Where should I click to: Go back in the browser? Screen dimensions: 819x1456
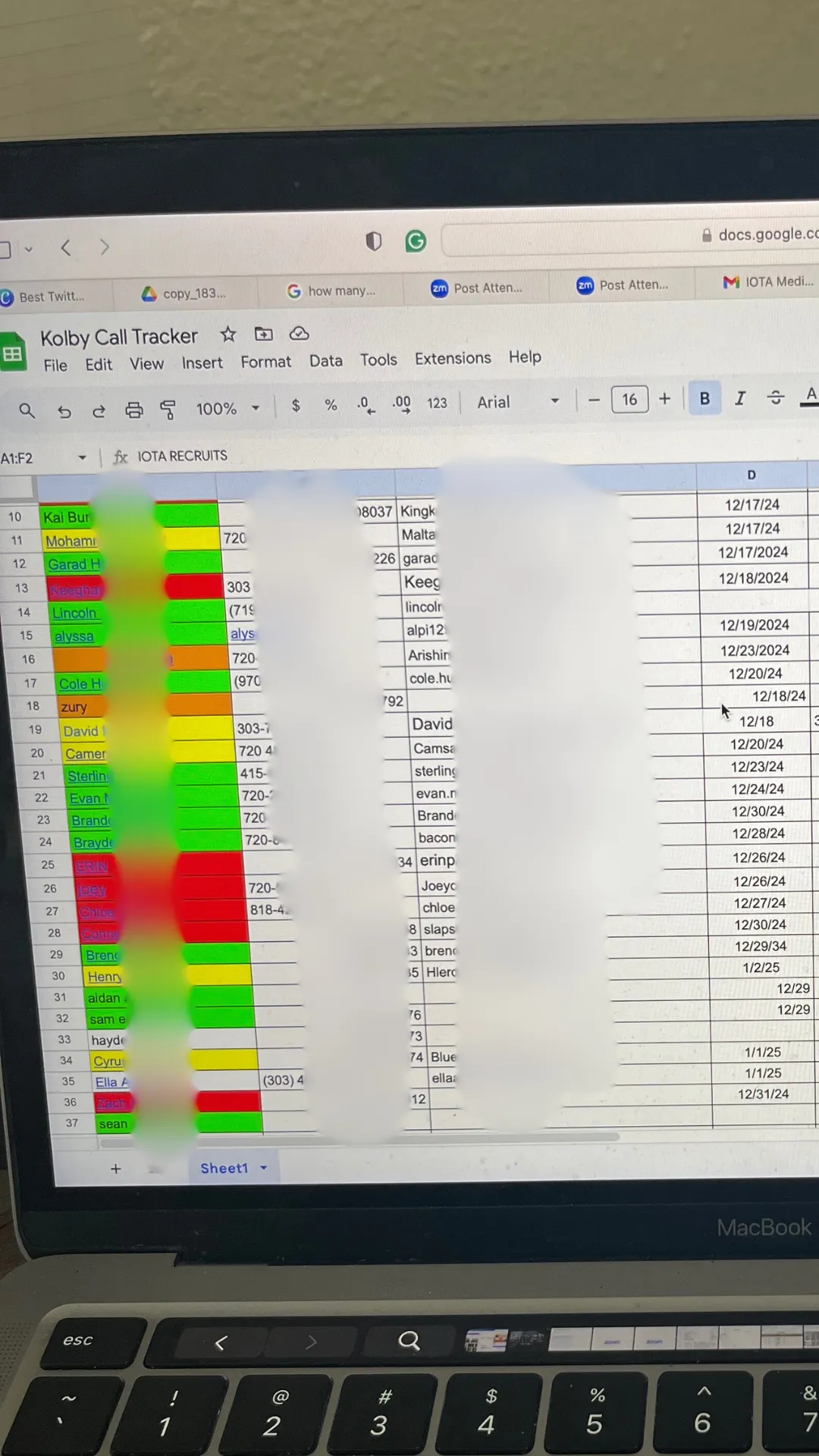point(66,248)
